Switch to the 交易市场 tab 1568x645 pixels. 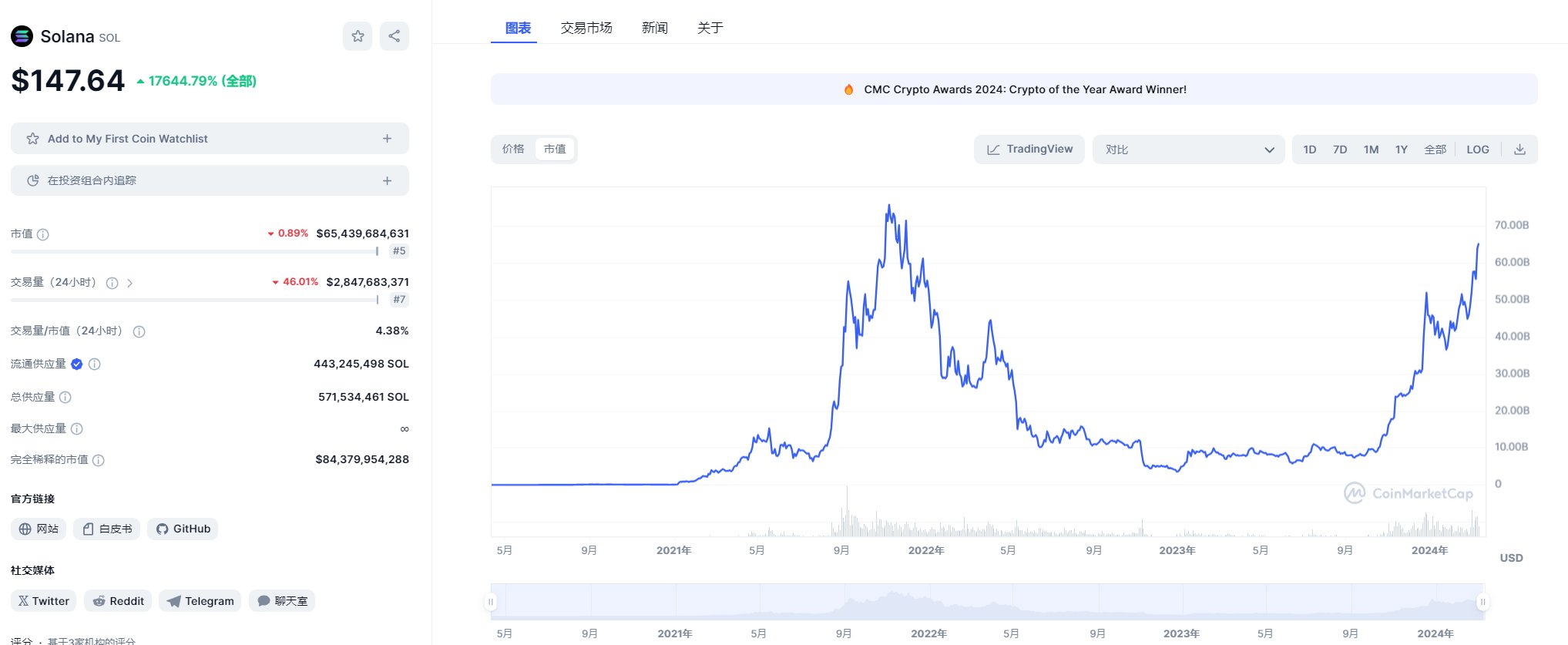[x=586, y=28]
